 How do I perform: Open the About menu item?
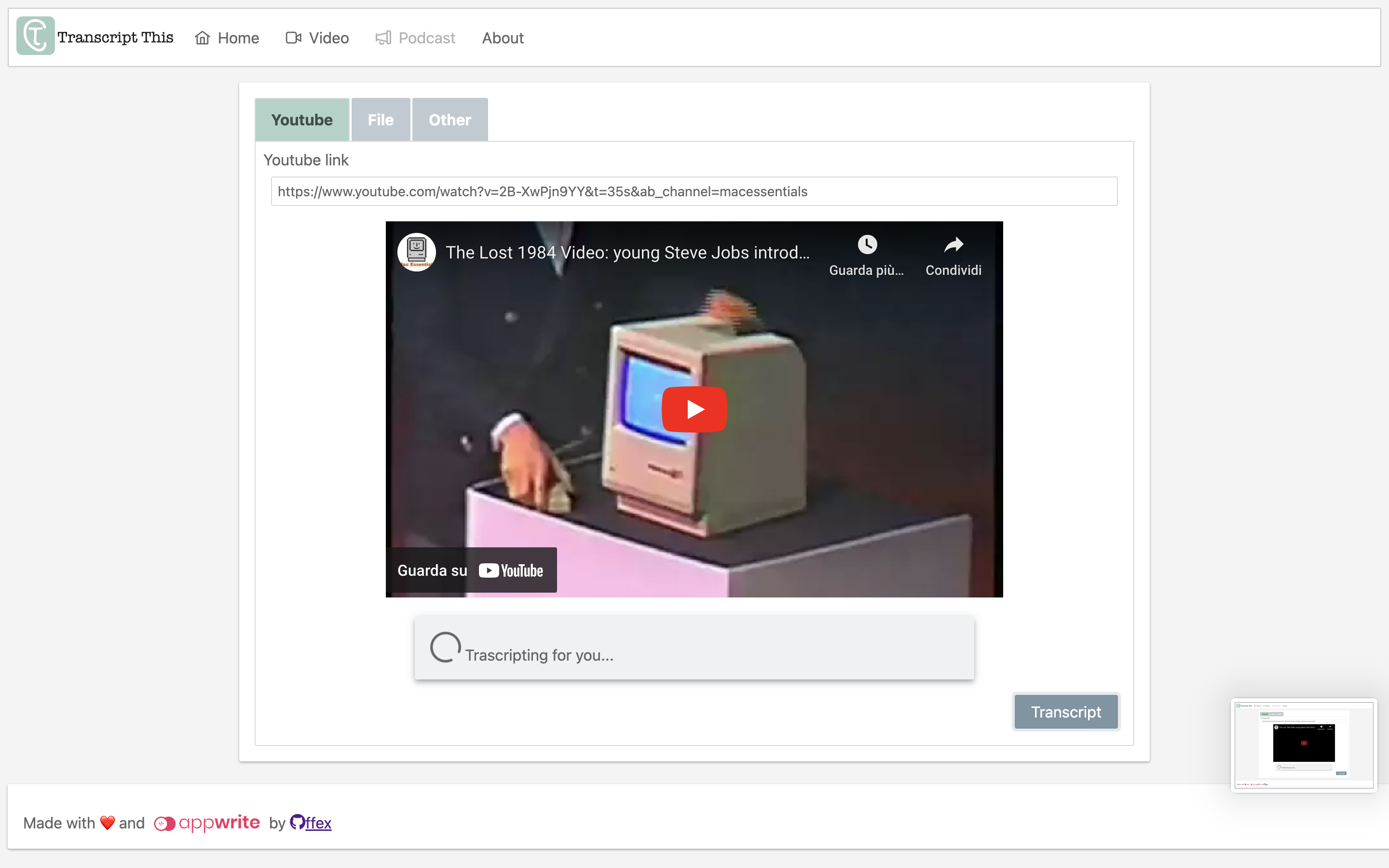[502, 38]
